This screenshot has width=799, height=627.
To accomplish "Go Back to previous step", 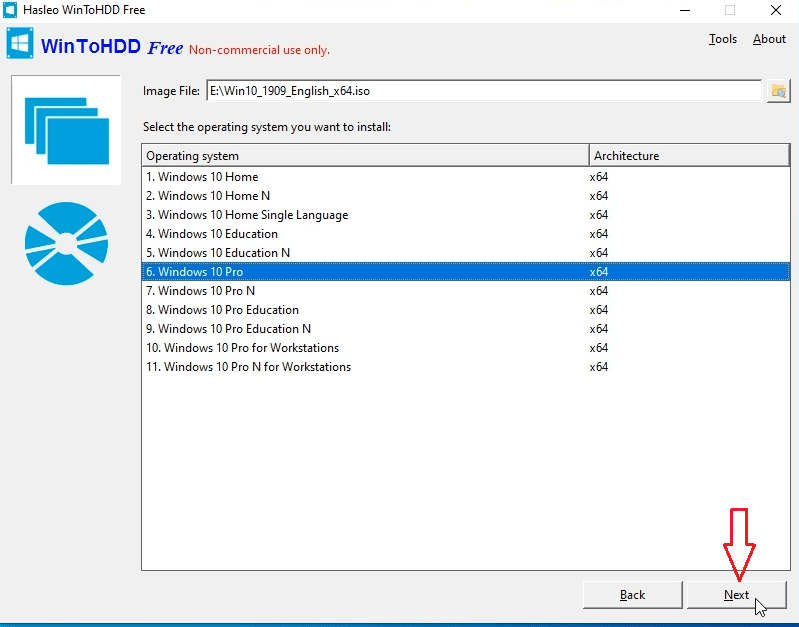I will [x=632, y=595].
